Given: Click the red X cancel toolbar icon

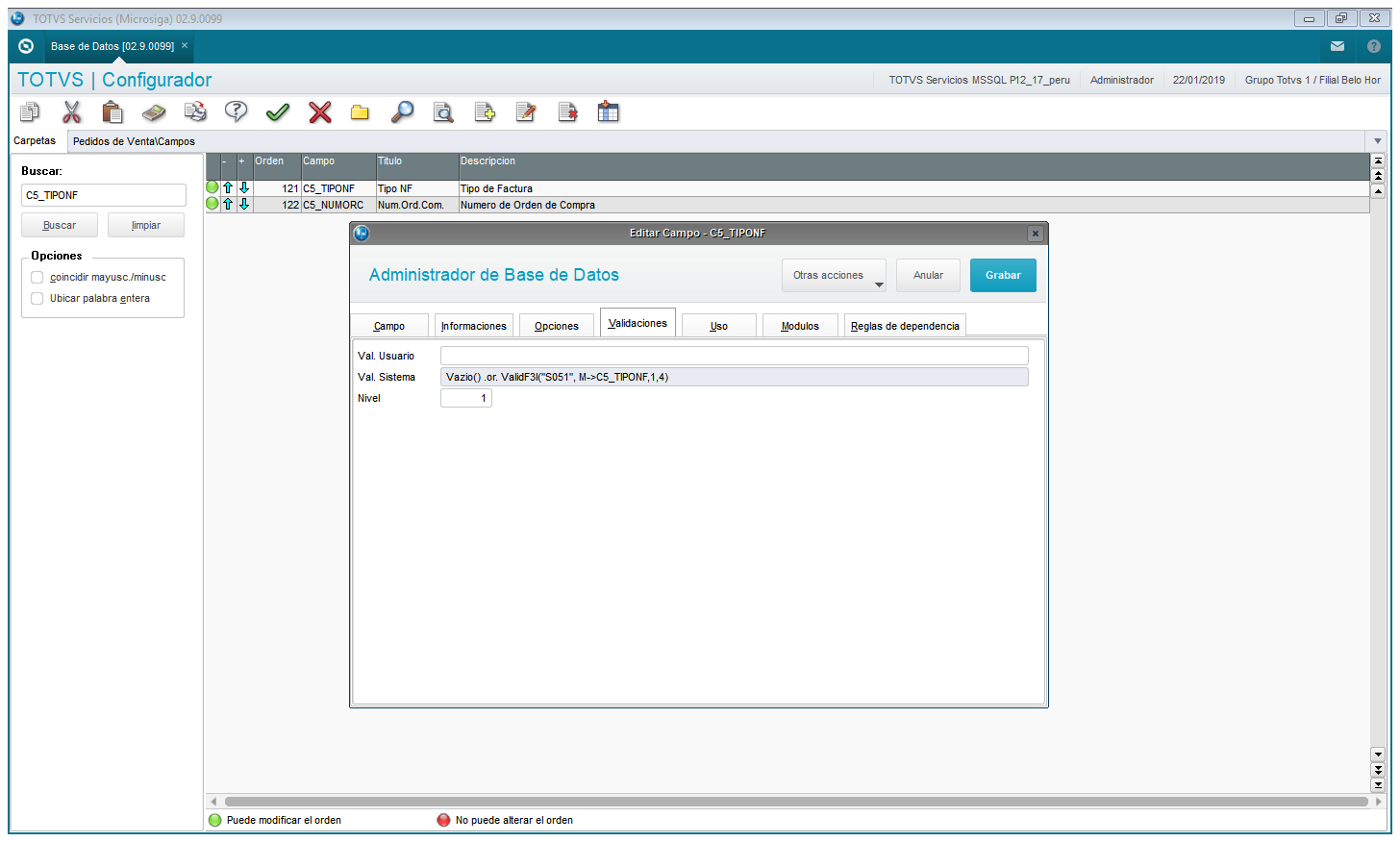Looking at the screenshot, I should point(320,112).
